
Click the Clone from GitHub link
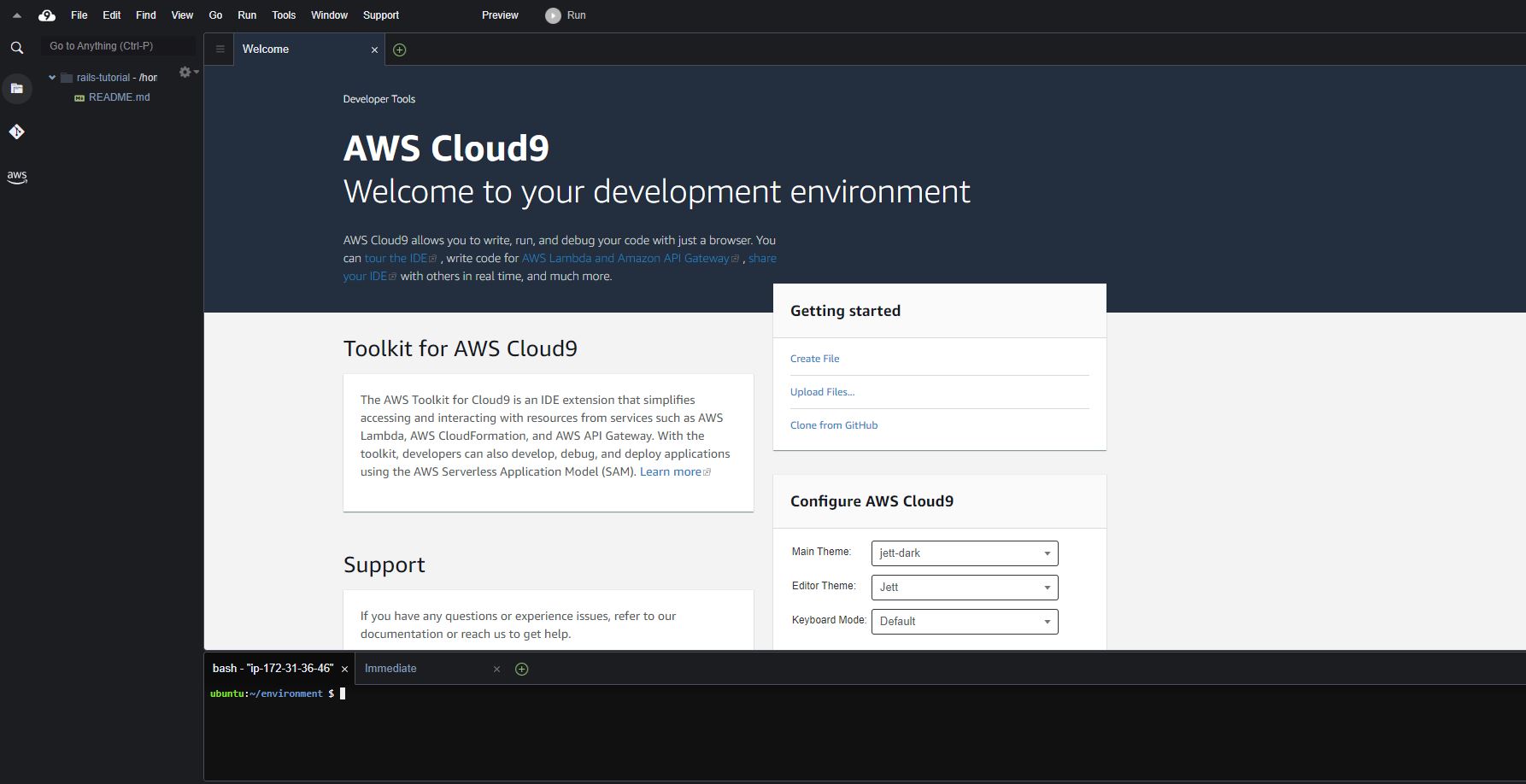point(833,425)
